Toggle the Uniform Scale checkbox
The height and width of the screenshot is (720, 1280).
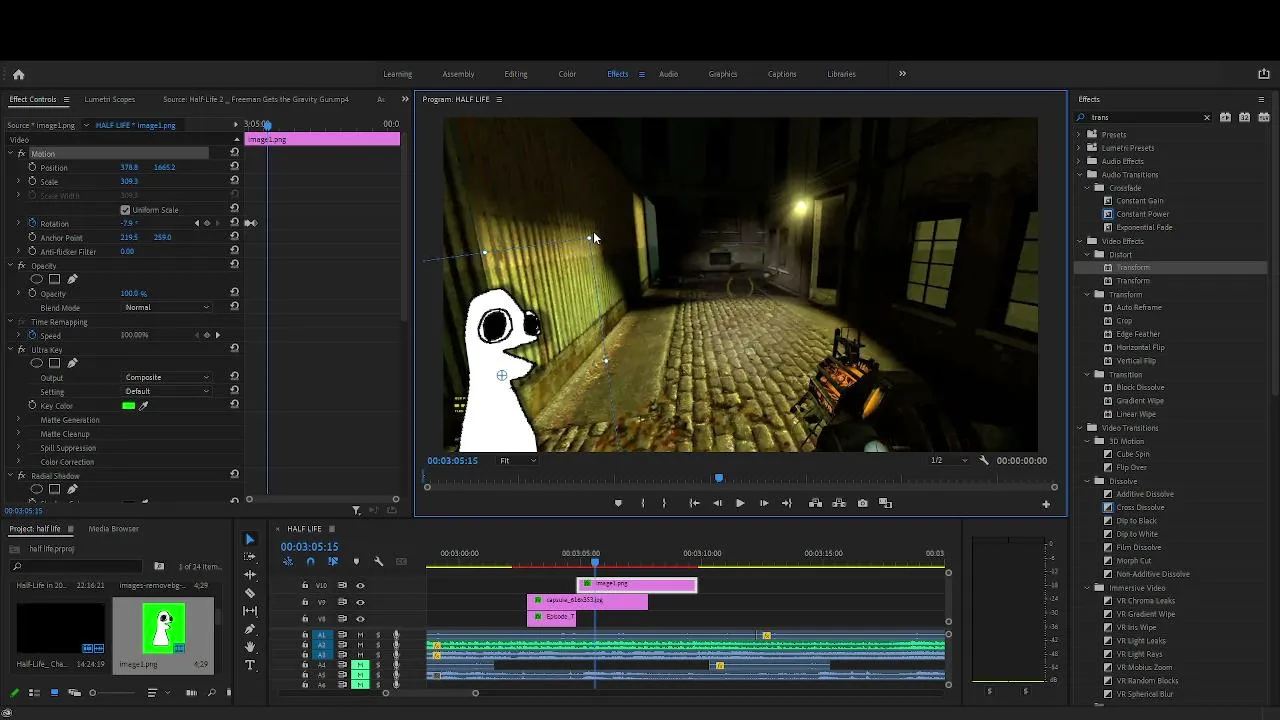125,210
